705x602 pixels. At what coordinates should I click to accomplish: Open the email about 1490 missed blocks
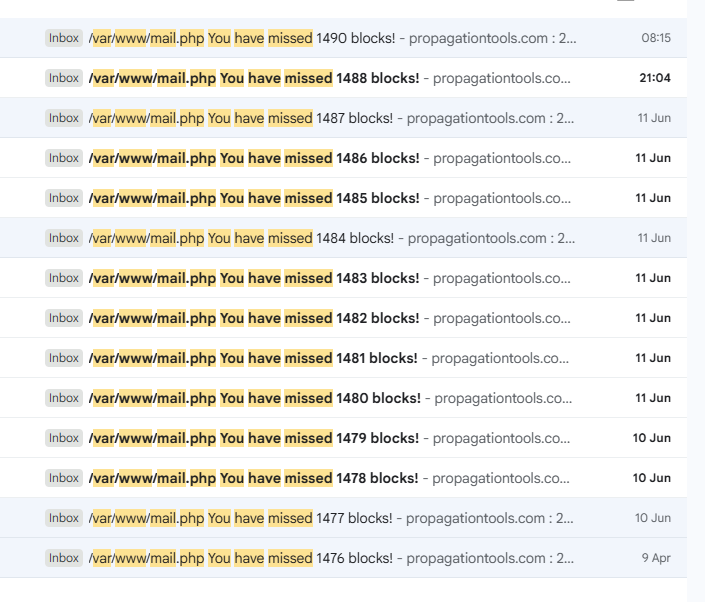click(x=343, y=38)
